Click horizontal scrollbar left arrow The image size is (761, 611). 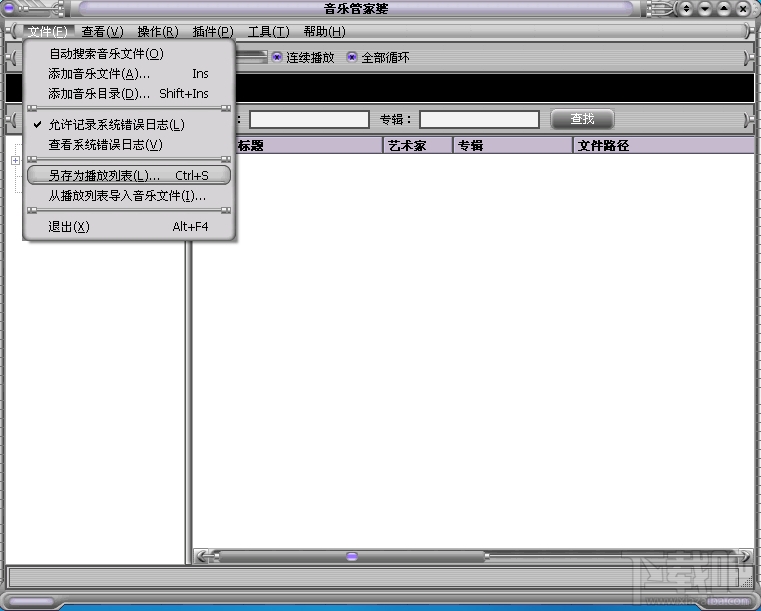[204, 556]
